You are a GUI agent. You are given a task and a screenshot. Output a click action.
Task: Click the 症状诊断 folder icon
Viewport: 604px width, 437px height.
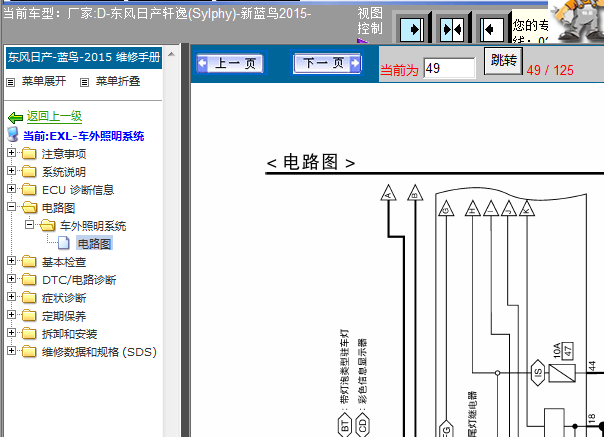[29, 298]
